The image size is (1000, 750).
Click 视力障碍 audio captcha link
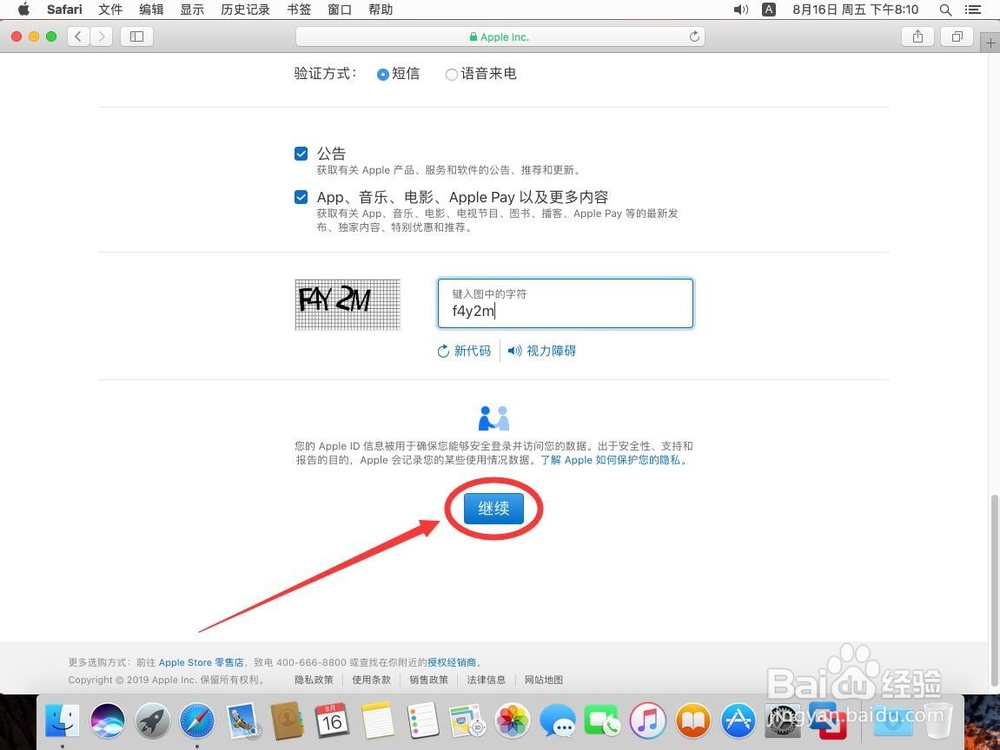[542, 351]
